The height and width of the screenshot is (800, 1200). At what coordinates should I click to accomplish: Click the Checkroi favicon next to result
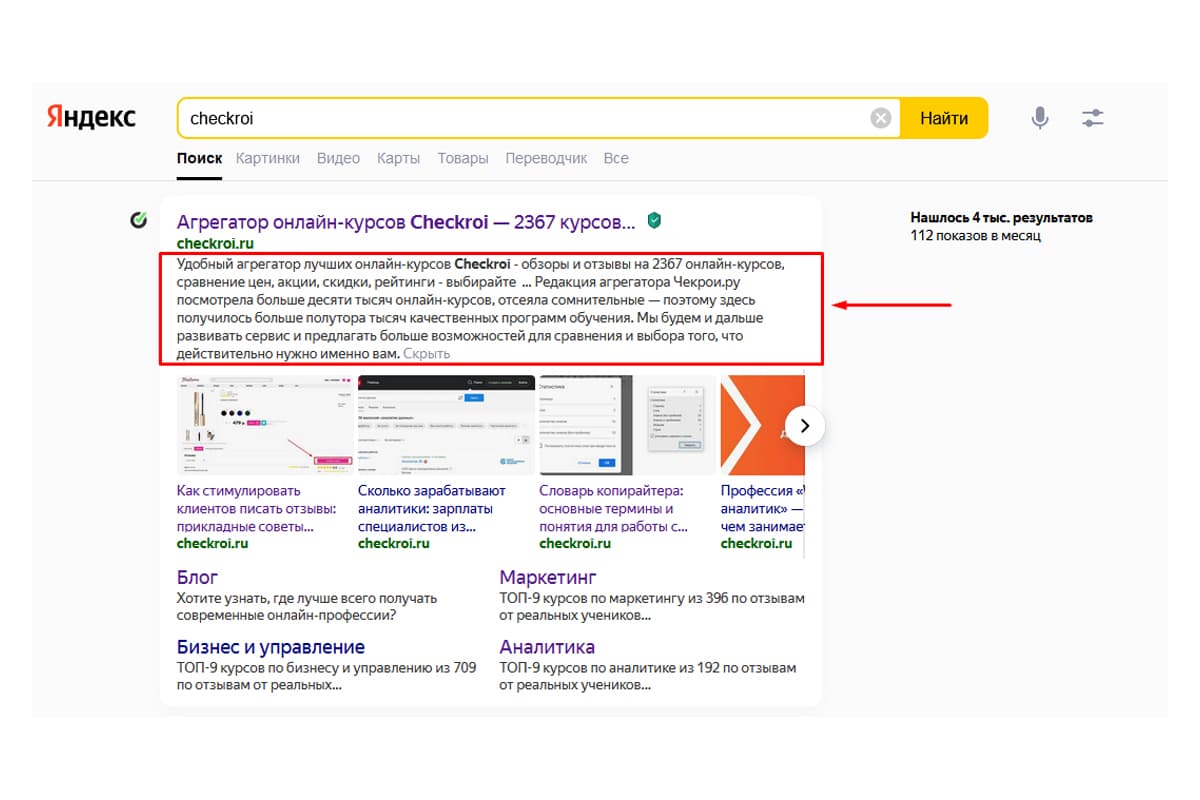click(139, 221)
